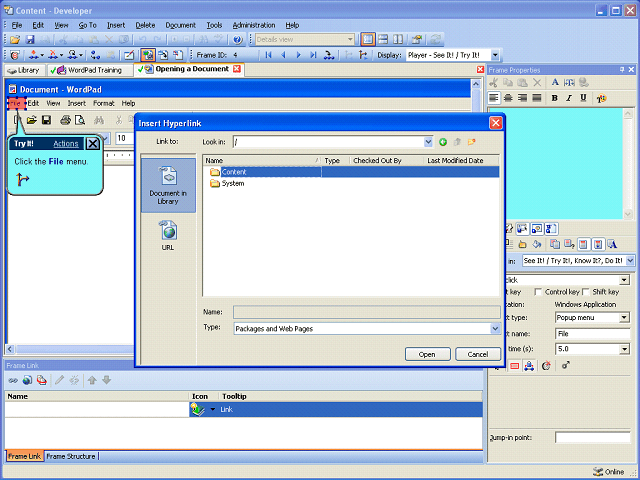The height and width of the screenshot is (480, 640).
Task: Click Document in Library link type
Action: click(x=168, y=185)
